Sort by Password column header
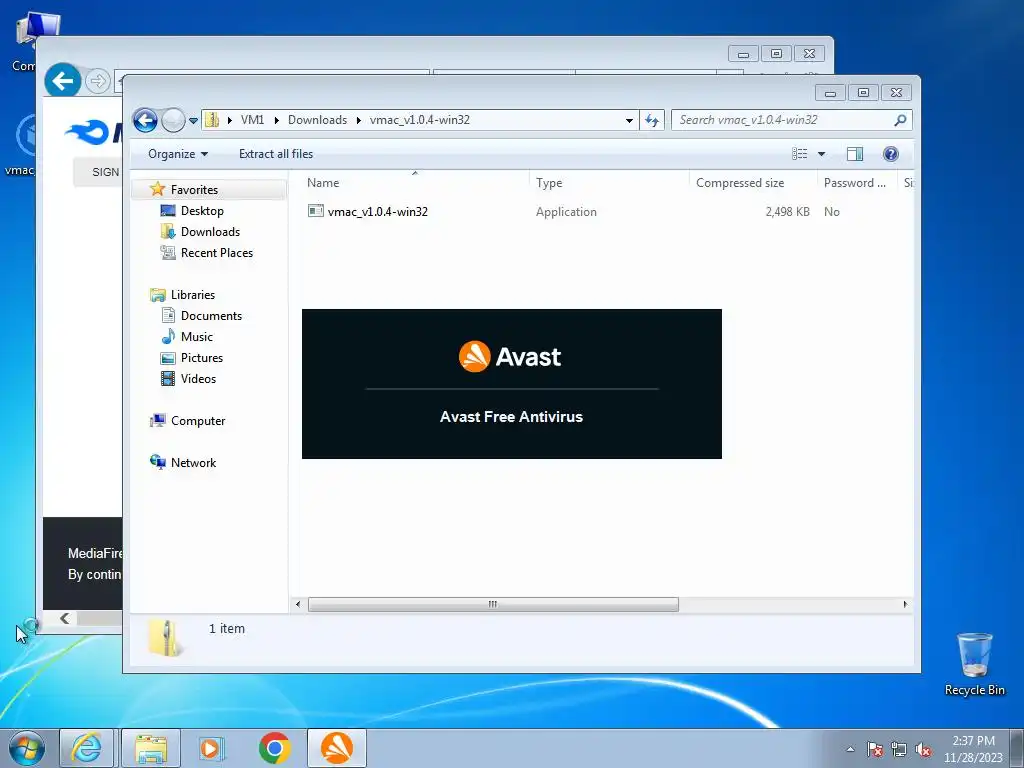The height and width of the screenshot is (768, 1024). [x=857, y=183]
